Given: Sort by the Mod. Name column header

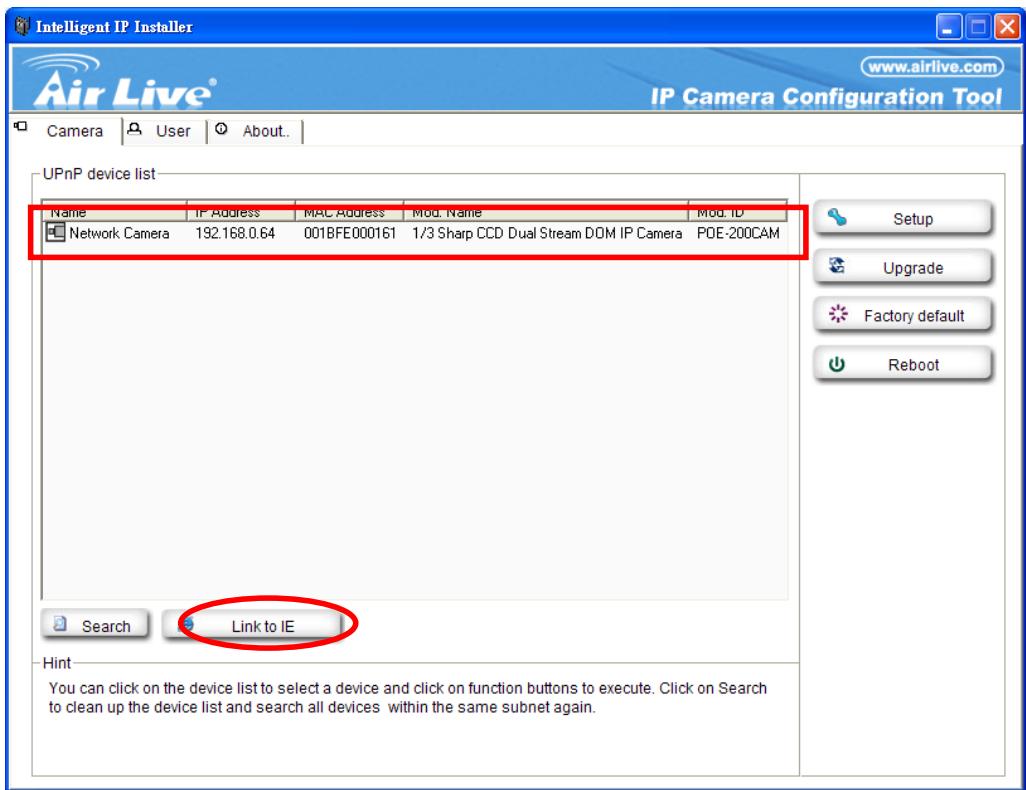Looking at the screenshot, I should pos(546,211).
